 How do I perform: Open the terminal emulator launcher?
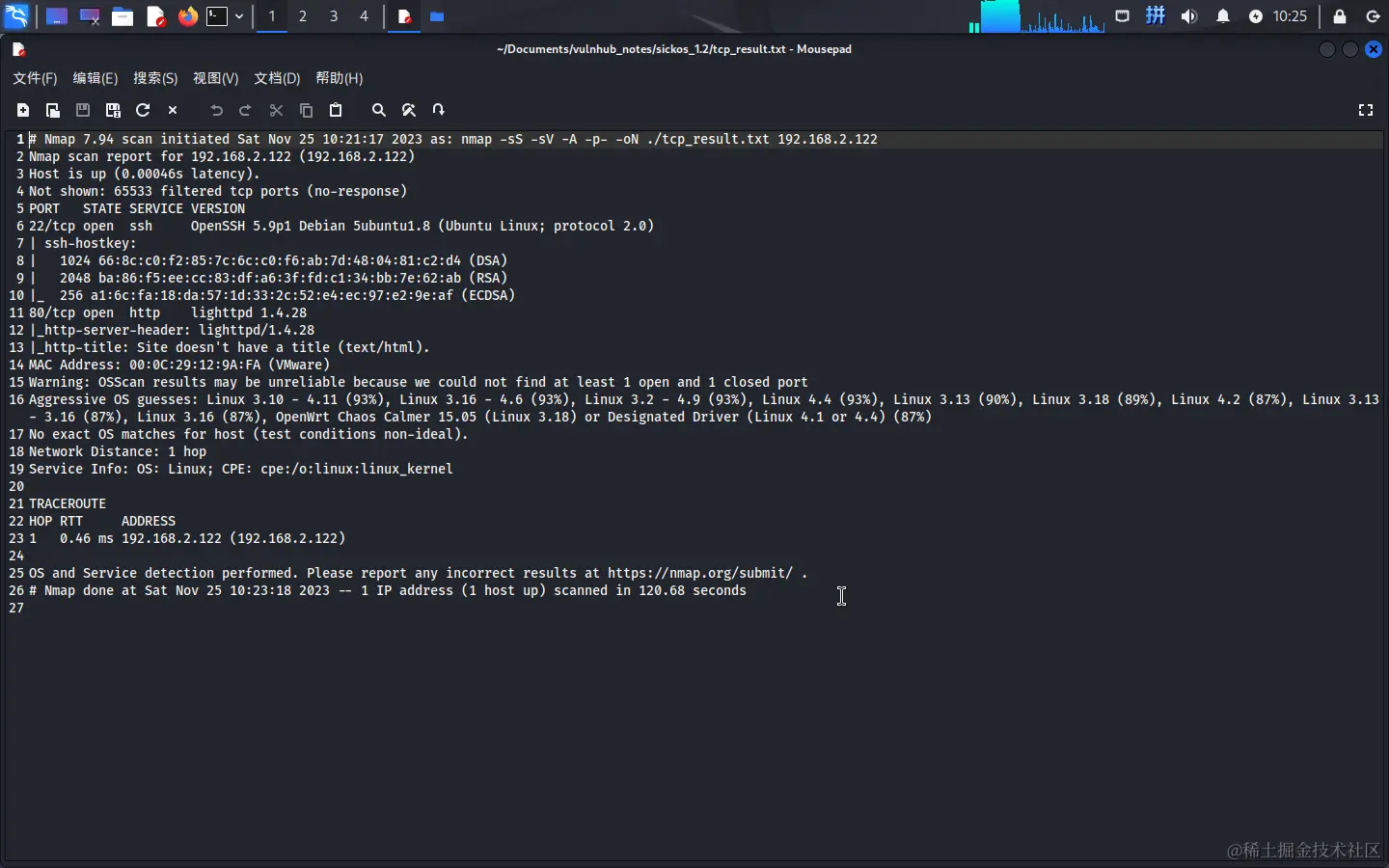pos(218,16)
